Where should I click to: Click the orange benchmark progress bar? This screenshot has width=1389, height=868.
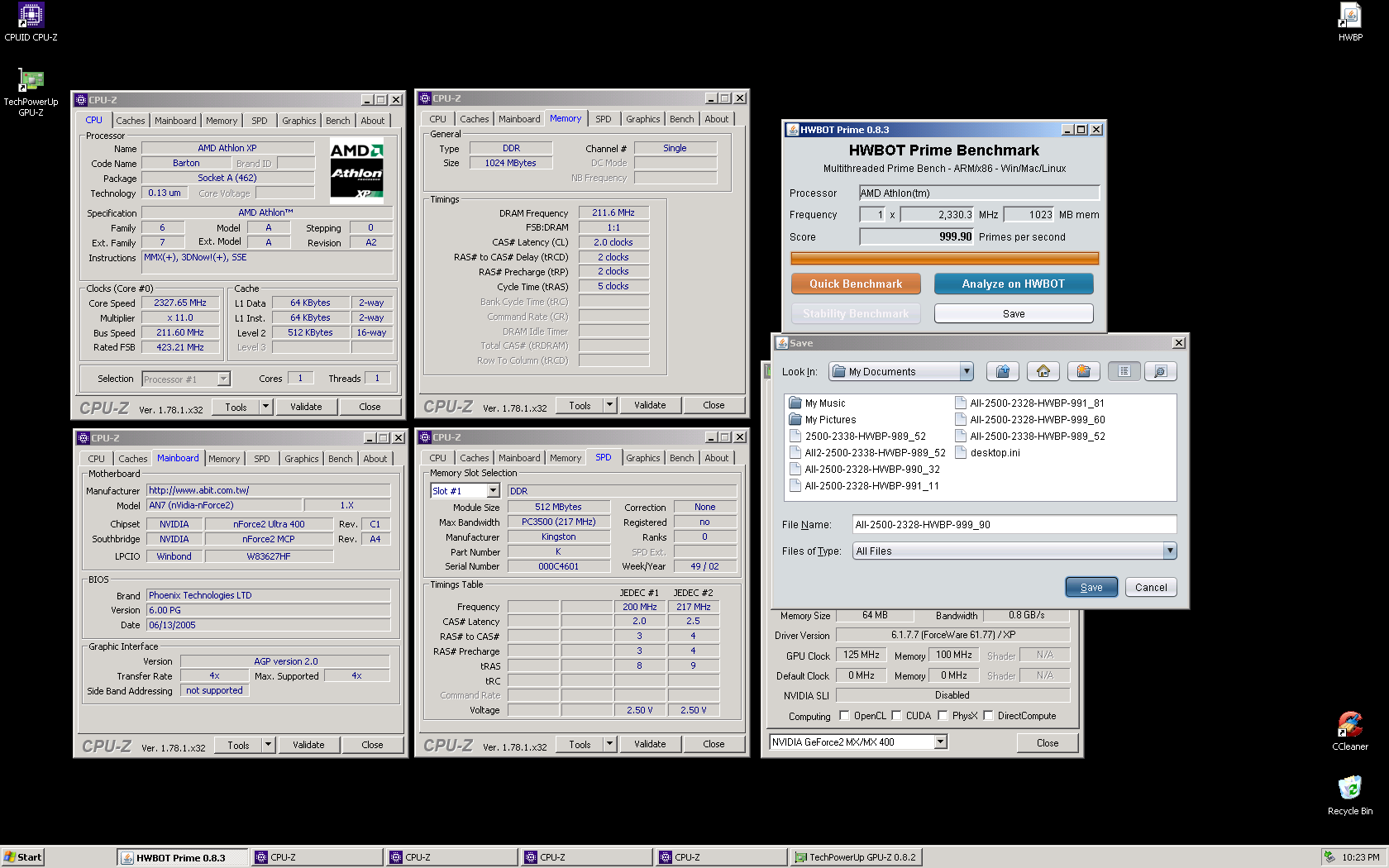pyautogui.click(x=945, y=259)
